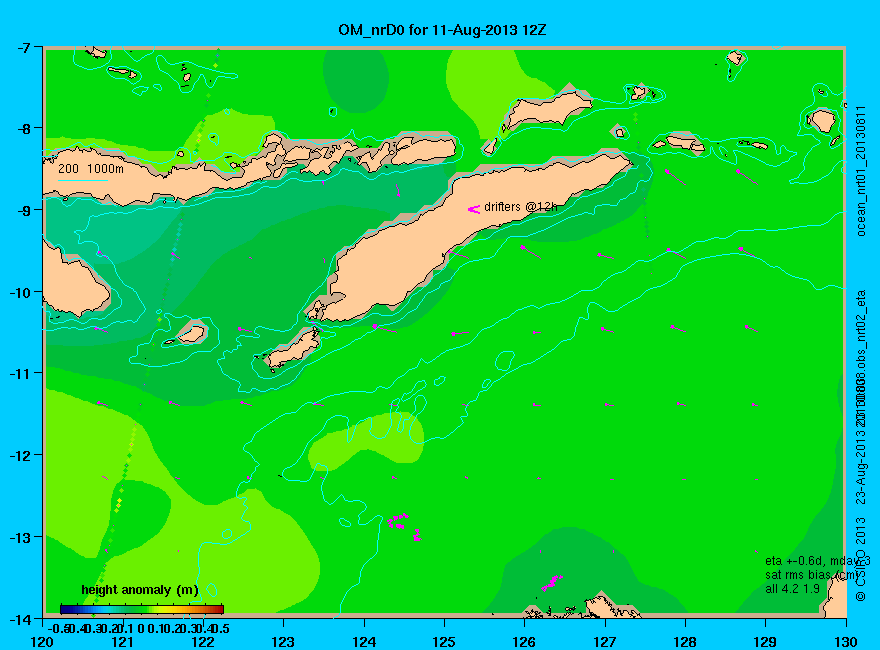This screenshot has height=650, width=880.
Task: Click the vertical '© CSIRO 2013' copyright text
Action: pyautogui.click(x=861, y=560)
